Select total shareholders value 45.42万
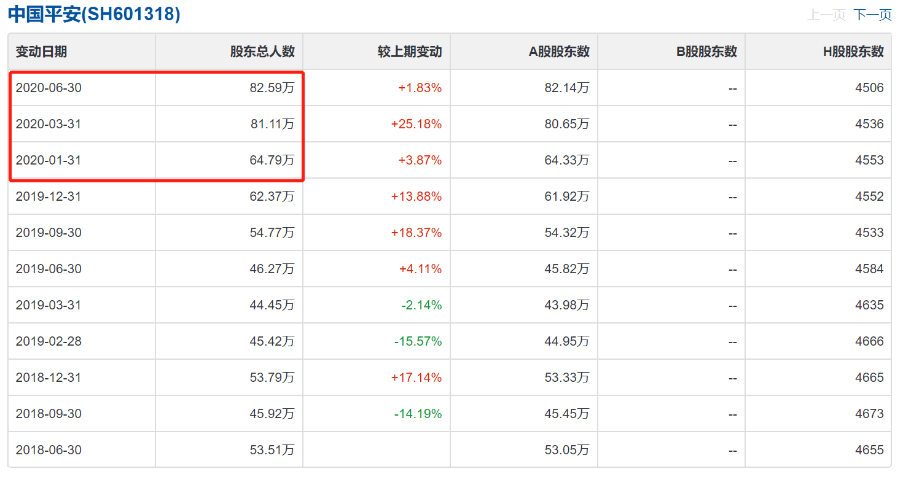Image resolution: width=903 pixels, height=477 pixels. pyautogui.click(x=272, y=341)
